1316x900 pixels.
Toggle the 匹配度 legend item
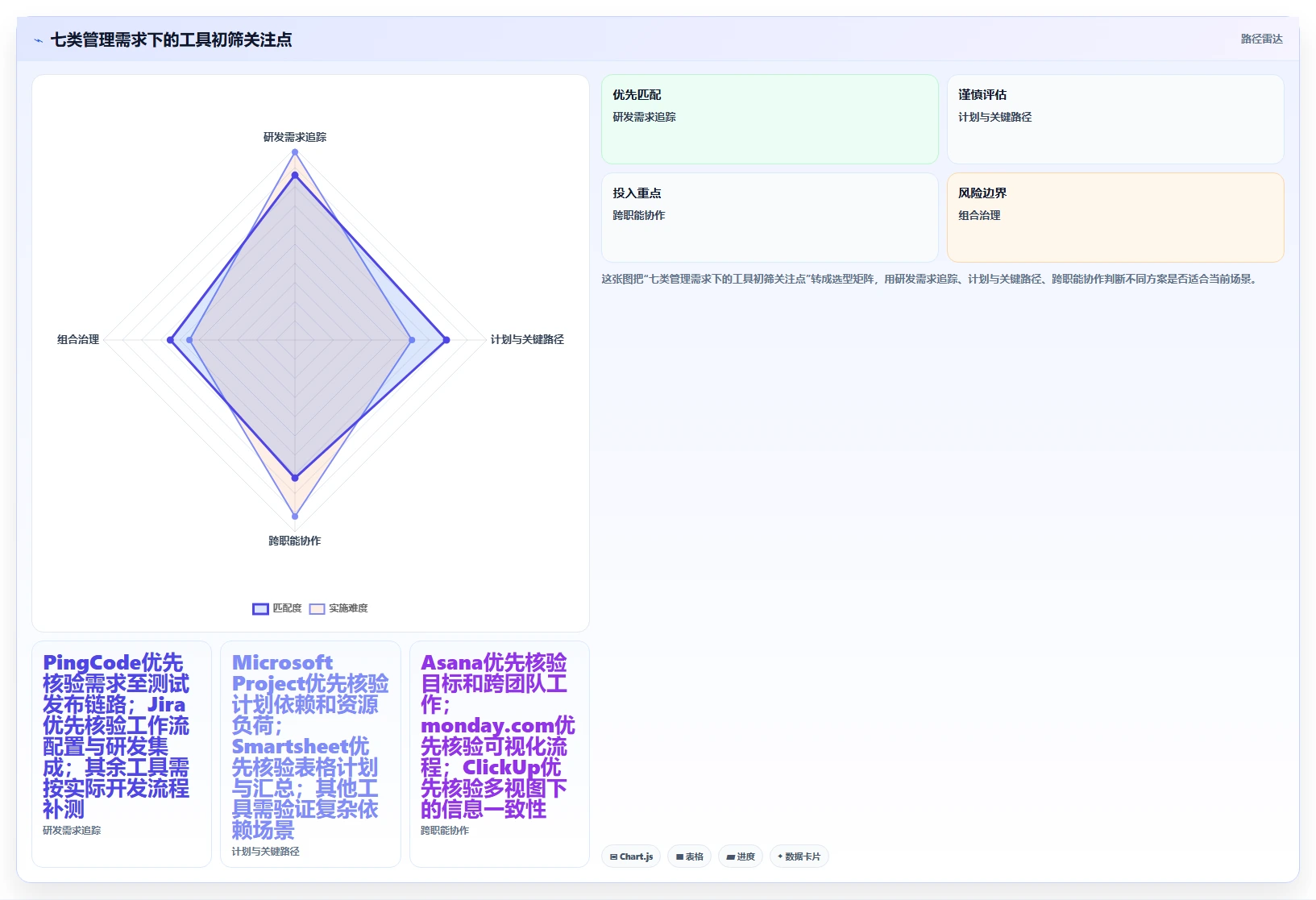tap(277, 608)
